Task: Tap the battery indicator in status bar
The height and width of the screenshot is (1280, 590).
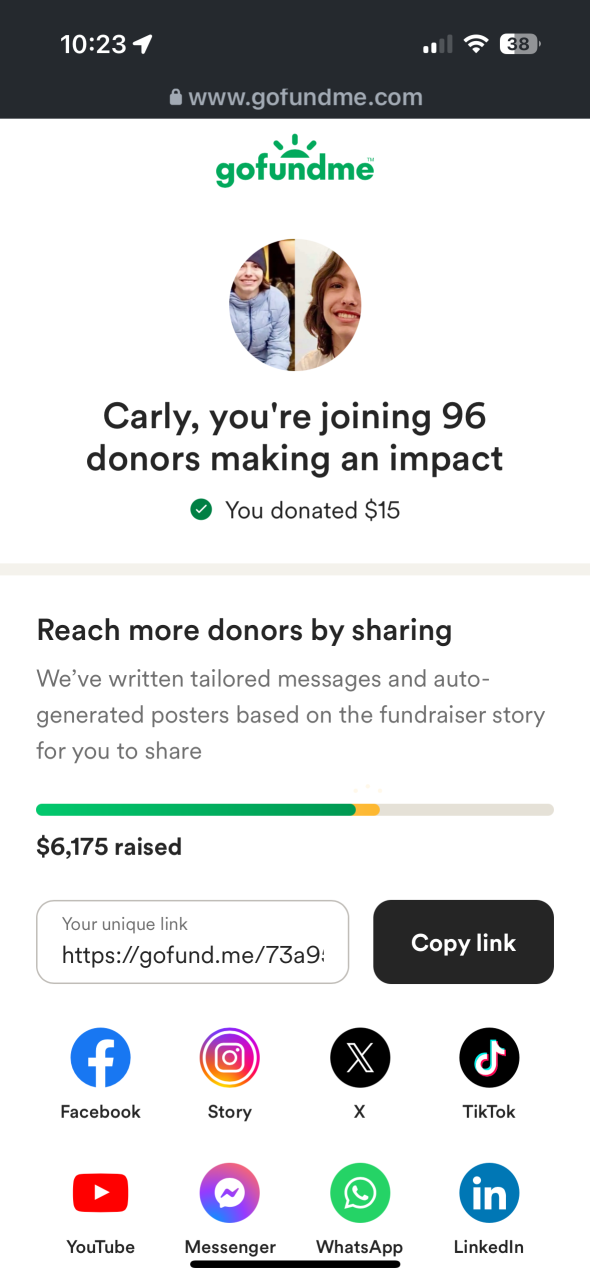Action: coord(520,44)
